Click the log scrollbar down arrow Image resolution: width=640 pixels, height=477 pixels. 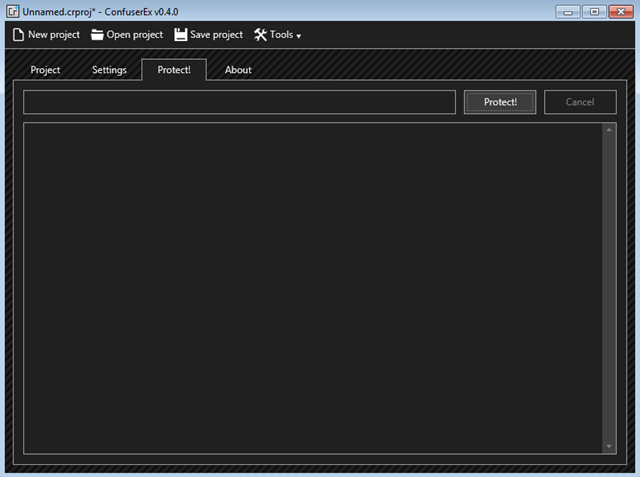[x=609, y=445]
